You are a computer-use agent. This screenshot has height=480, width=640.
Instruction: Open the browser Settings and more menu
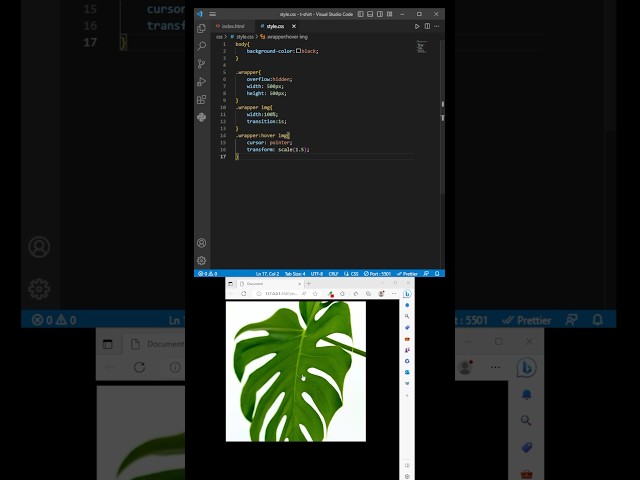pos(394,294)
